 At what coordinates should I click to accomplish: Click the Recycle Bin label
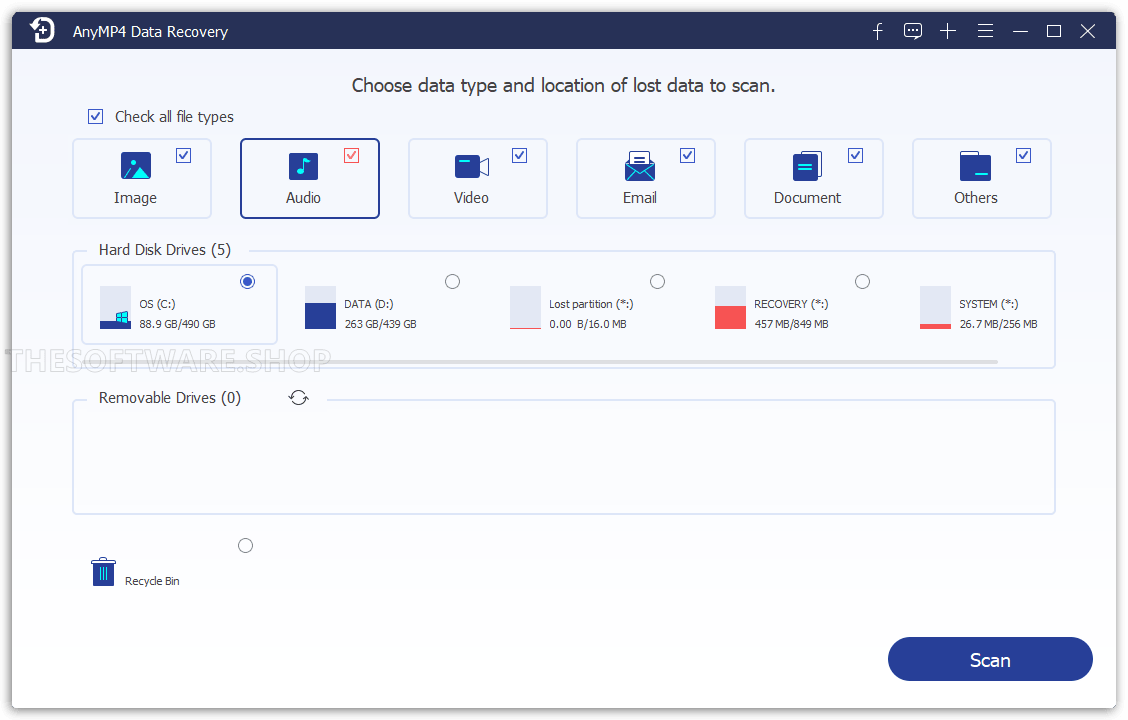click(x=152, y=581)
